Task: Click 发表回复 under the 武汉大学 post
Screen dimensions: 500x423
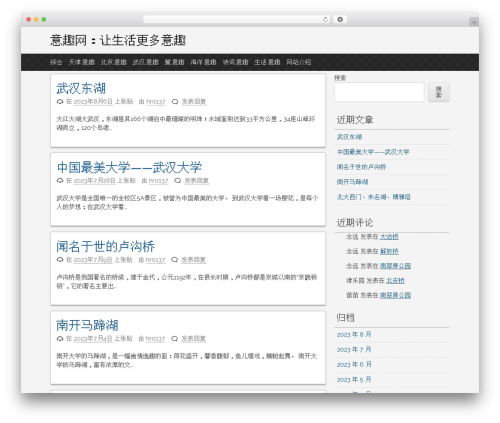Action: pyautogui.click(x=196, y=181)
